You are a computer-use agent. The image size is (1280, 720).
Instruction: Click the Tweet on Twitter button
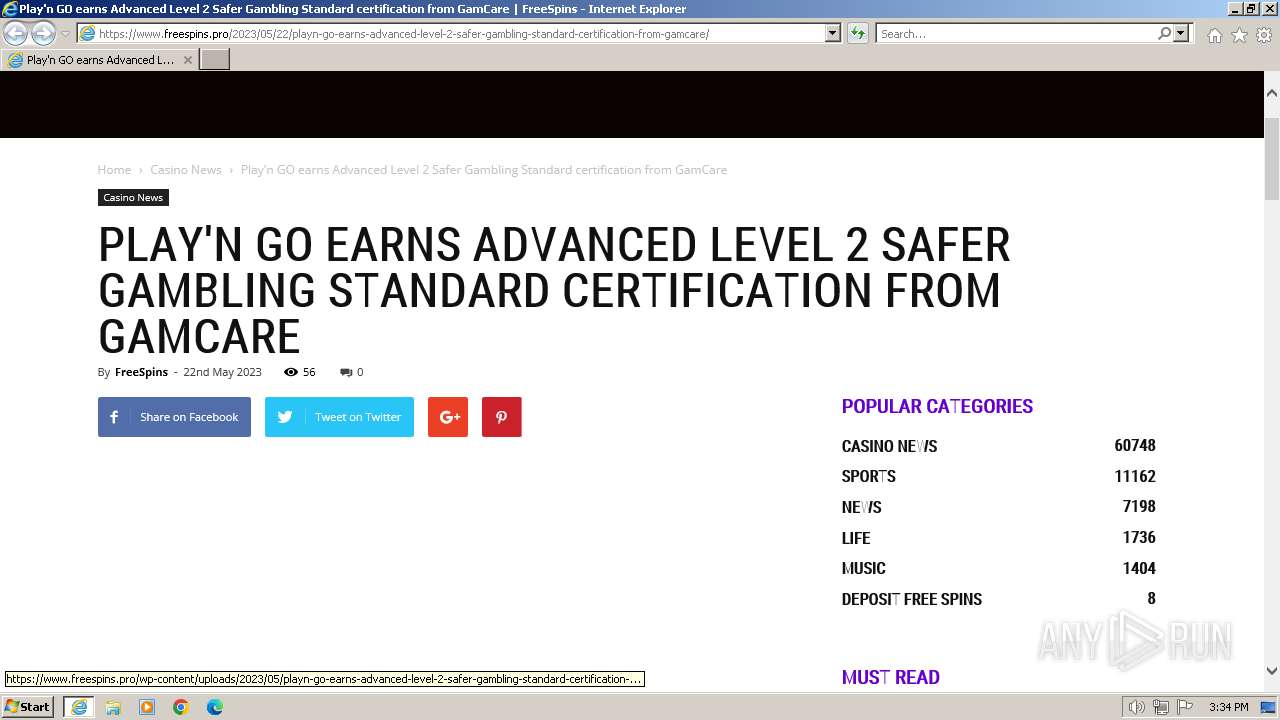[x=339, y=417]
